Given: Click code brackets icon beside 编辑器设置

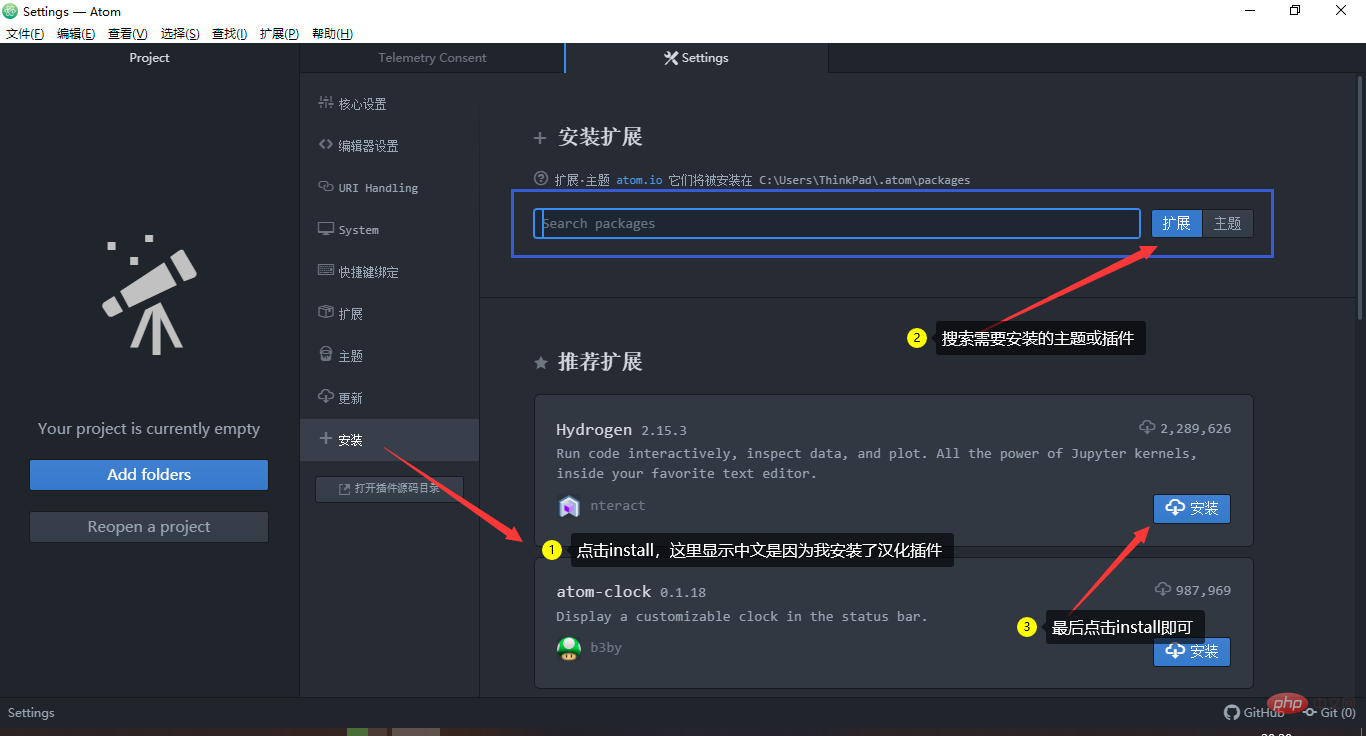Looking at the screenshot, I should (x=325, y=144).
